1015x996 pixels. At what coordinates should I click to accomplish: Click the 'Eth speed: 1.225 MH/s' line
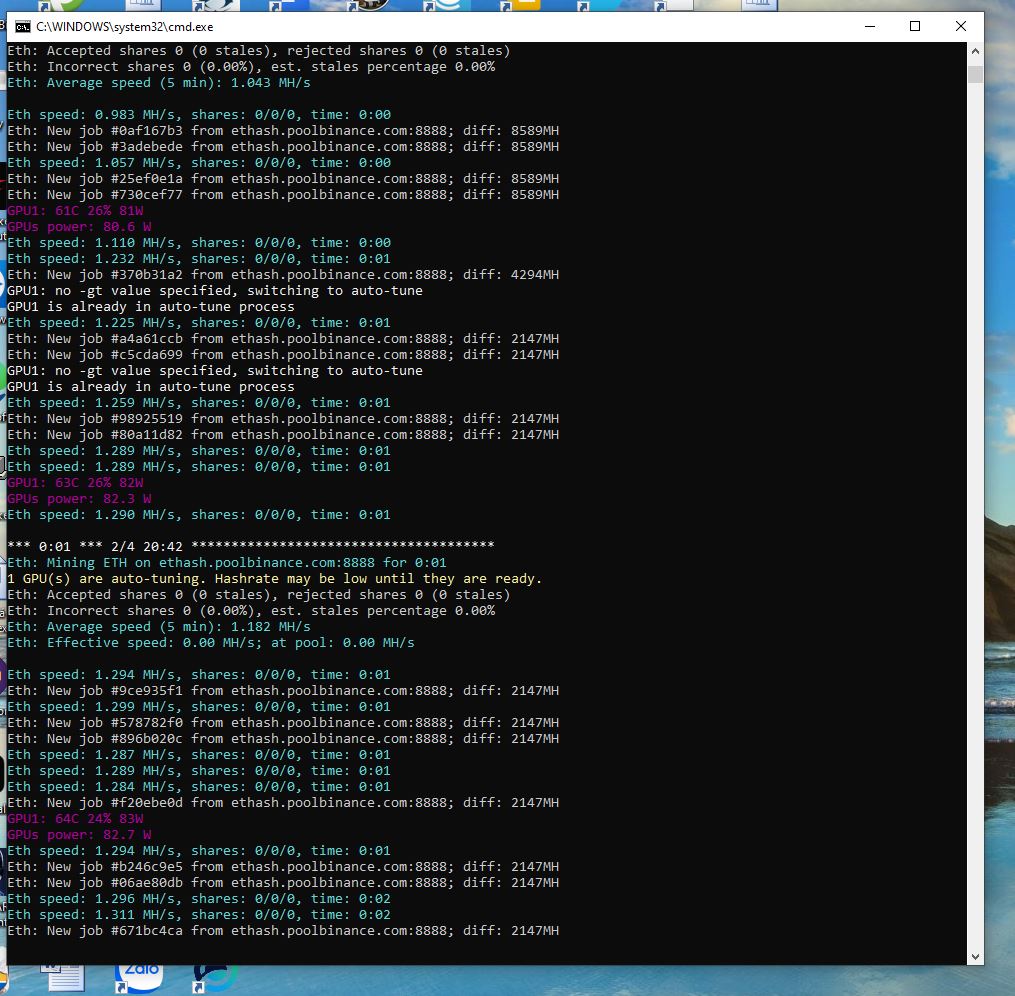tap(199, 323)
